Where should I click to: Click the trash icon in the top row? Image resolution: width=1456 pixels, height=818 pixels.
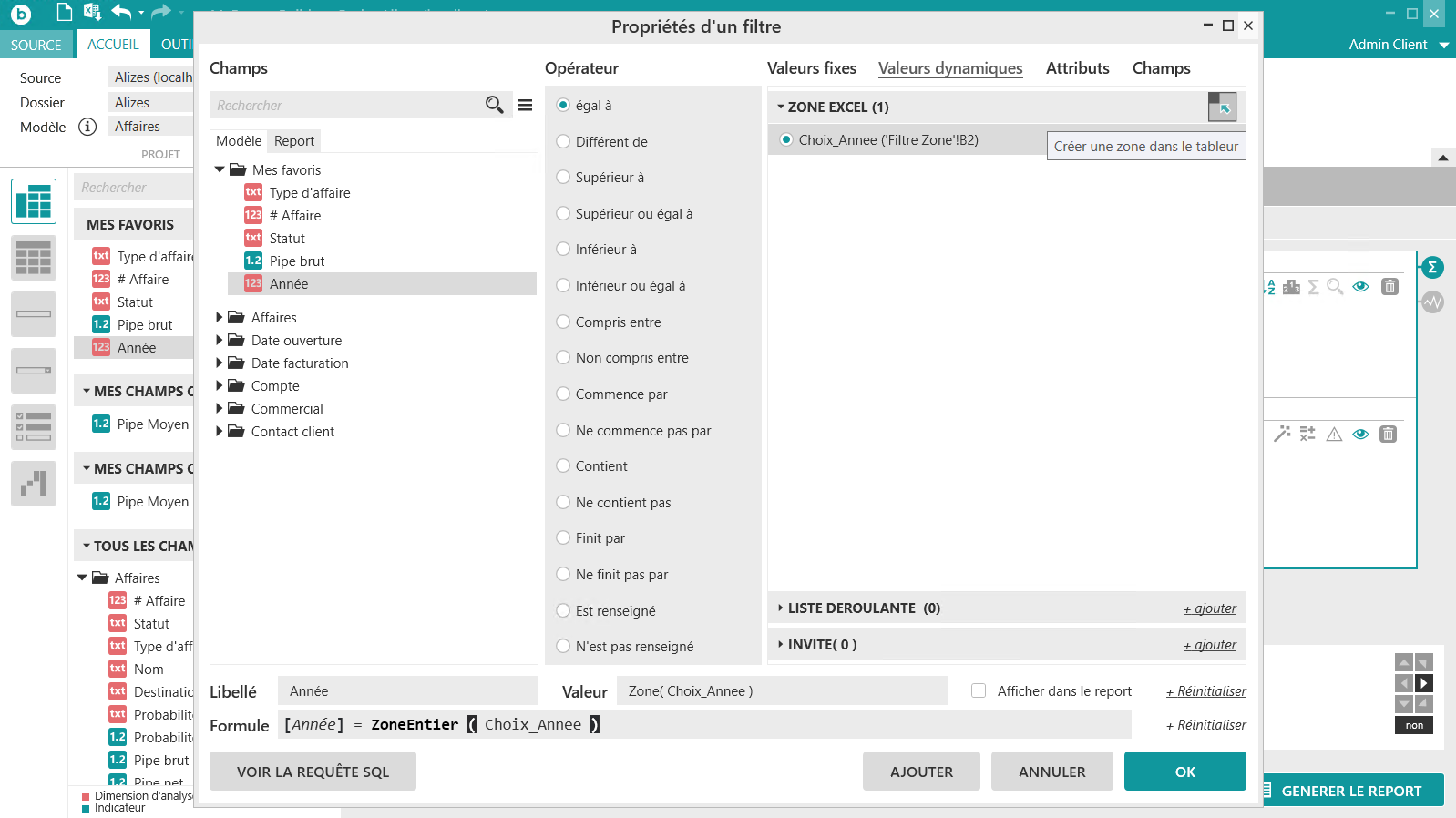1389,287
